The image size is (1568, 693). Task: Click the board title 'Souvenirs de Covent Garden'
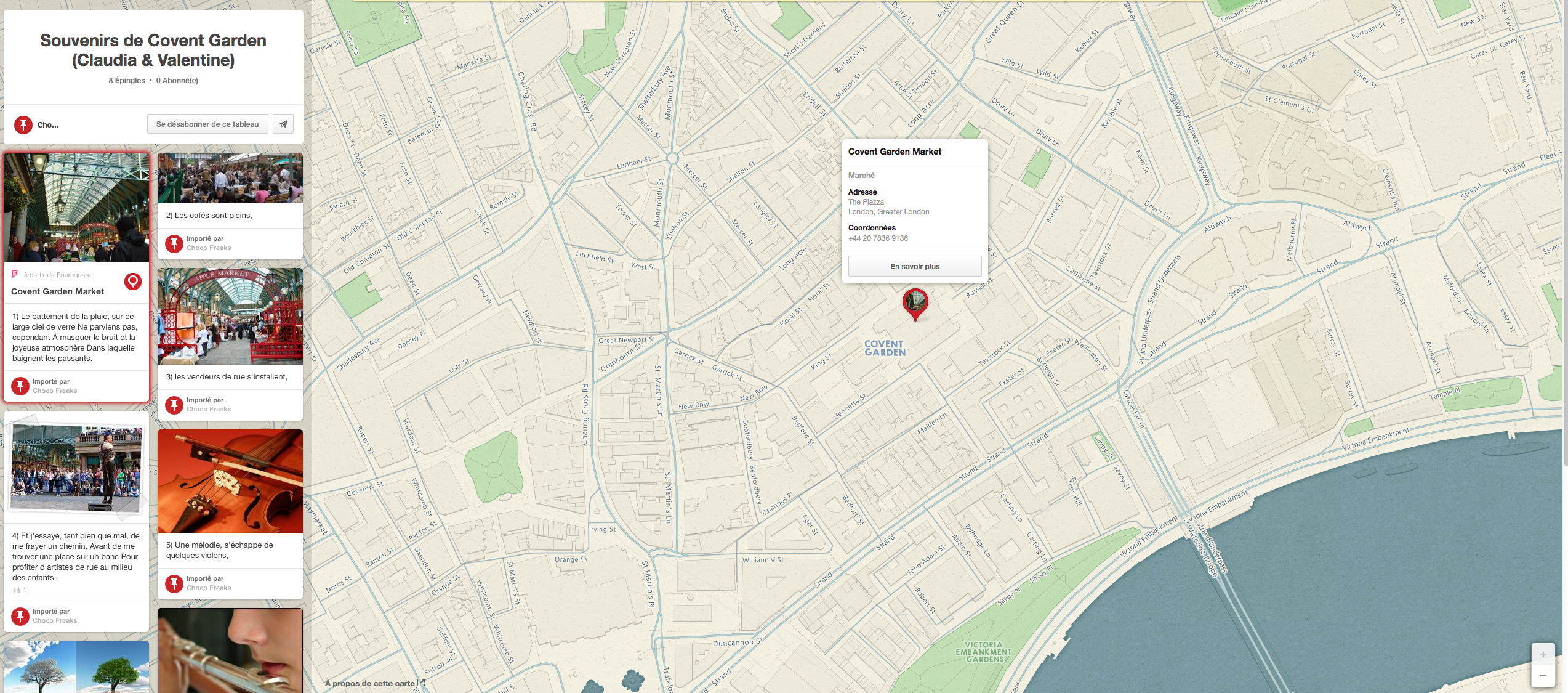point(153,50)
